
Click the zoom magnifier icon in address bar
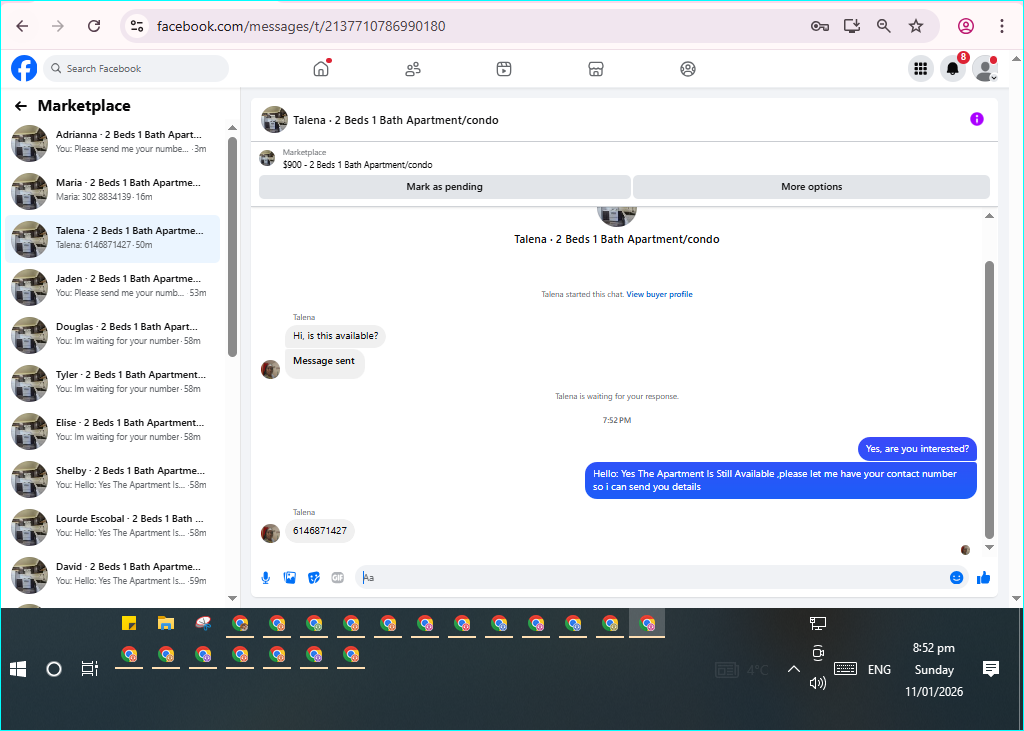[x=884, y=26]
